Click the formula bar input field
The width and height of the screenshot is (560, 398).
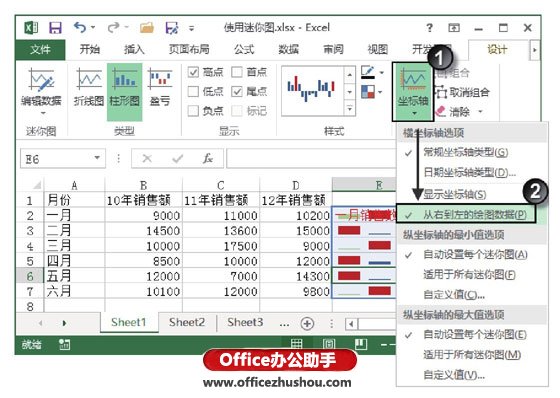click(x=311, y=158)
